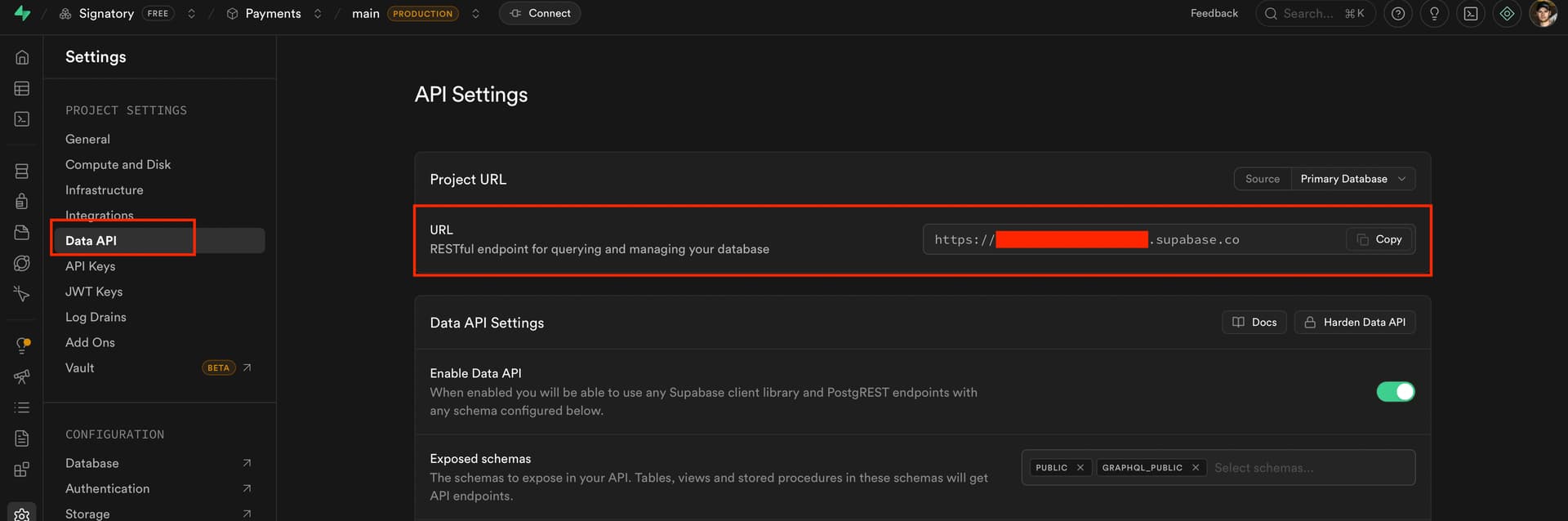
Task: Click the Connect button in the header
Action: (x=540, y=14)
